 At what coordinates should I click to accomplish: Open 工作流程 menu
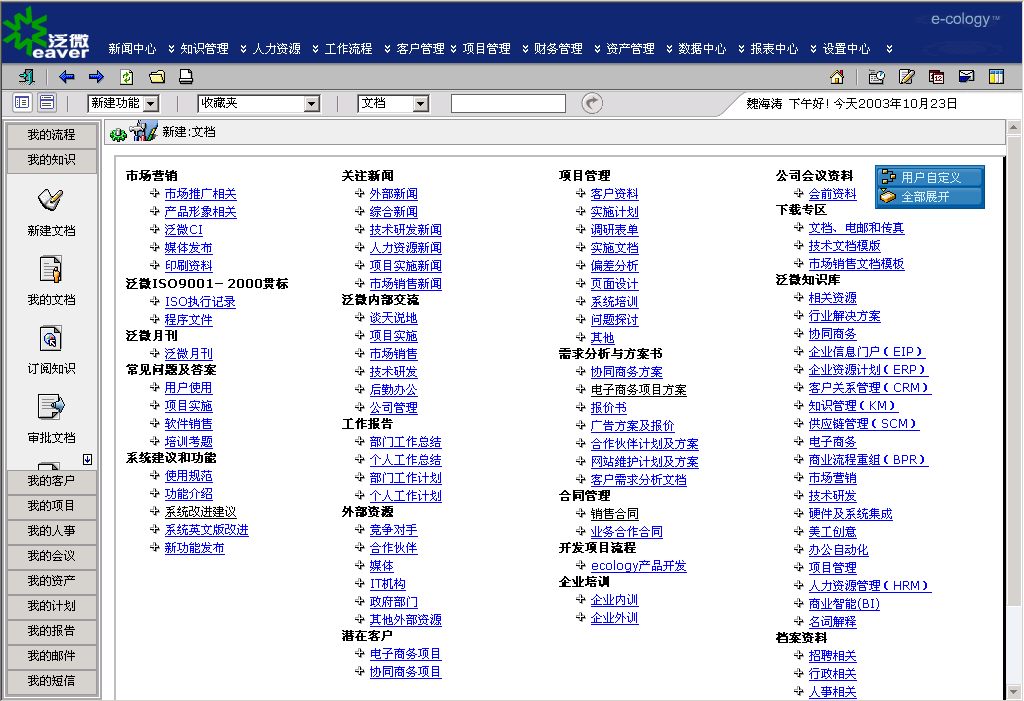pos(349,49)
